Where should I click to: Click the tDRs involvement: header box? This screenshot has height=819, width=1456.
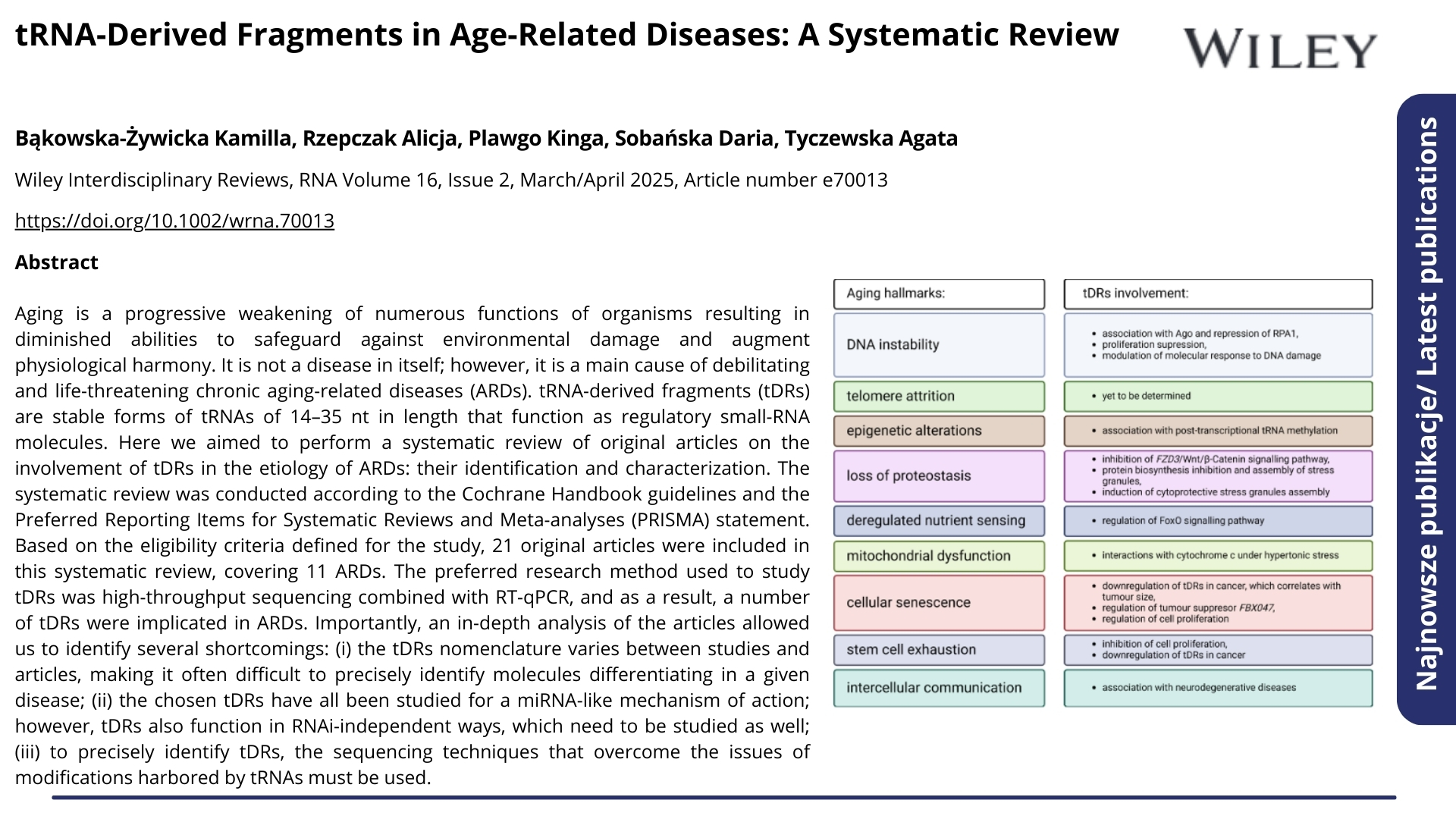coord(1218,293)
